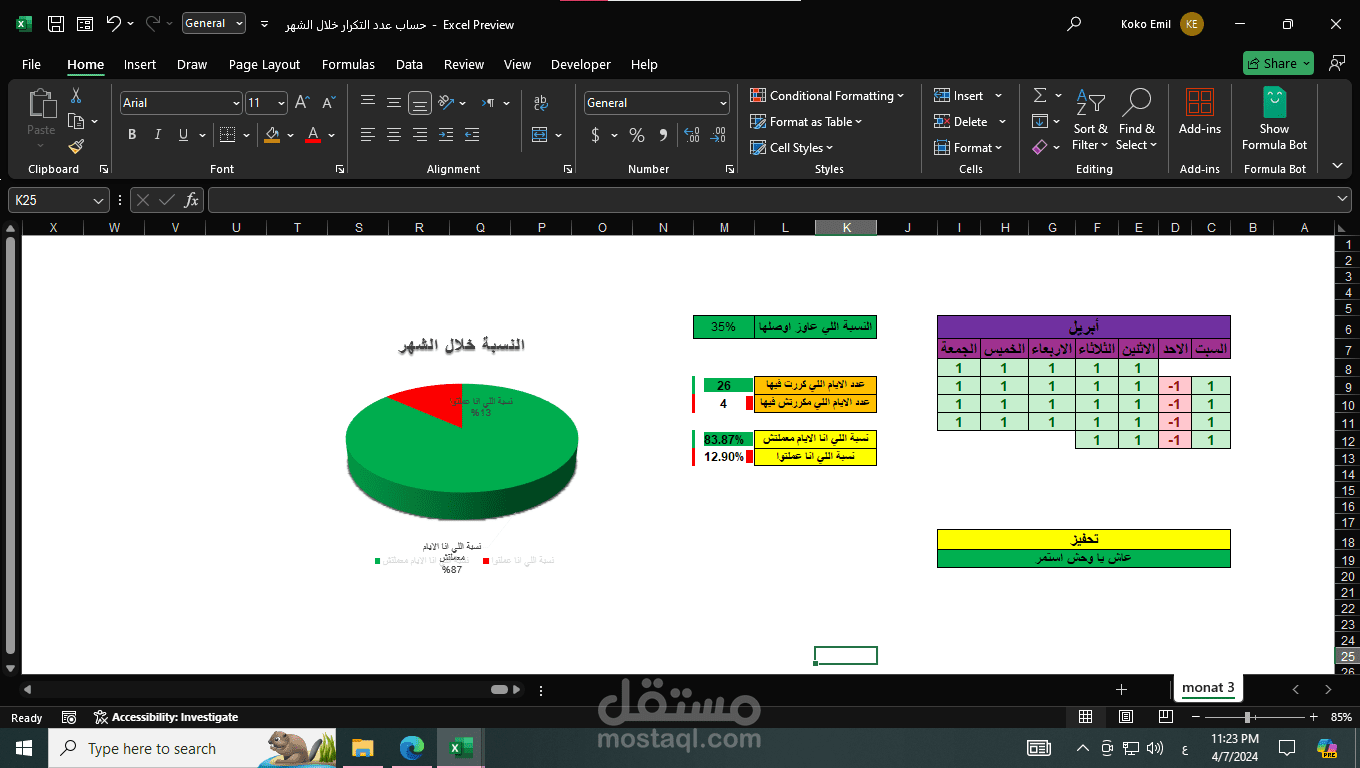Image resolution: width=1360 pixels, height=768 pixels.
Task: Open the Arial font name dropdown
Action: pos(236,103)
